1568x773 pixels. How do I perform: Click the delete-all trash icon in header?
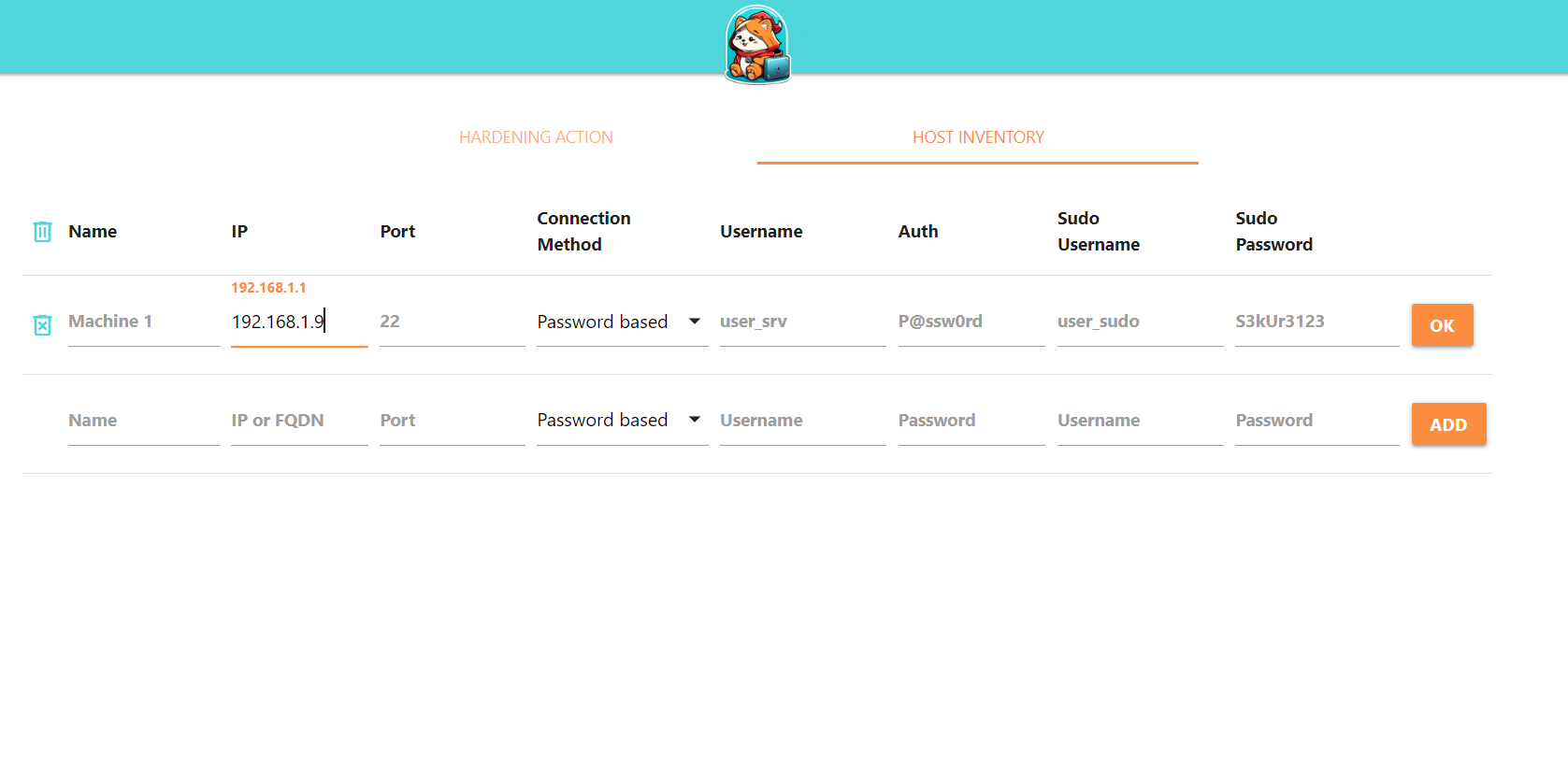[42, 232]
